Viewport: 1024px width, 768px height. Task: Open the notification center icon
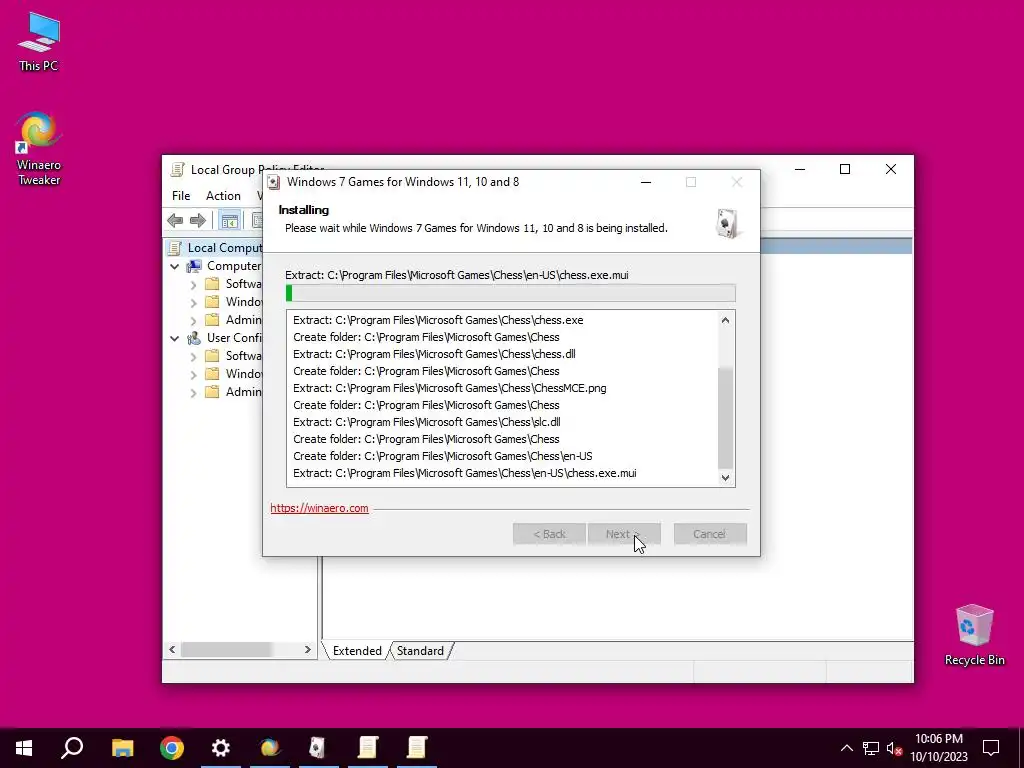[x=991, y=748]
